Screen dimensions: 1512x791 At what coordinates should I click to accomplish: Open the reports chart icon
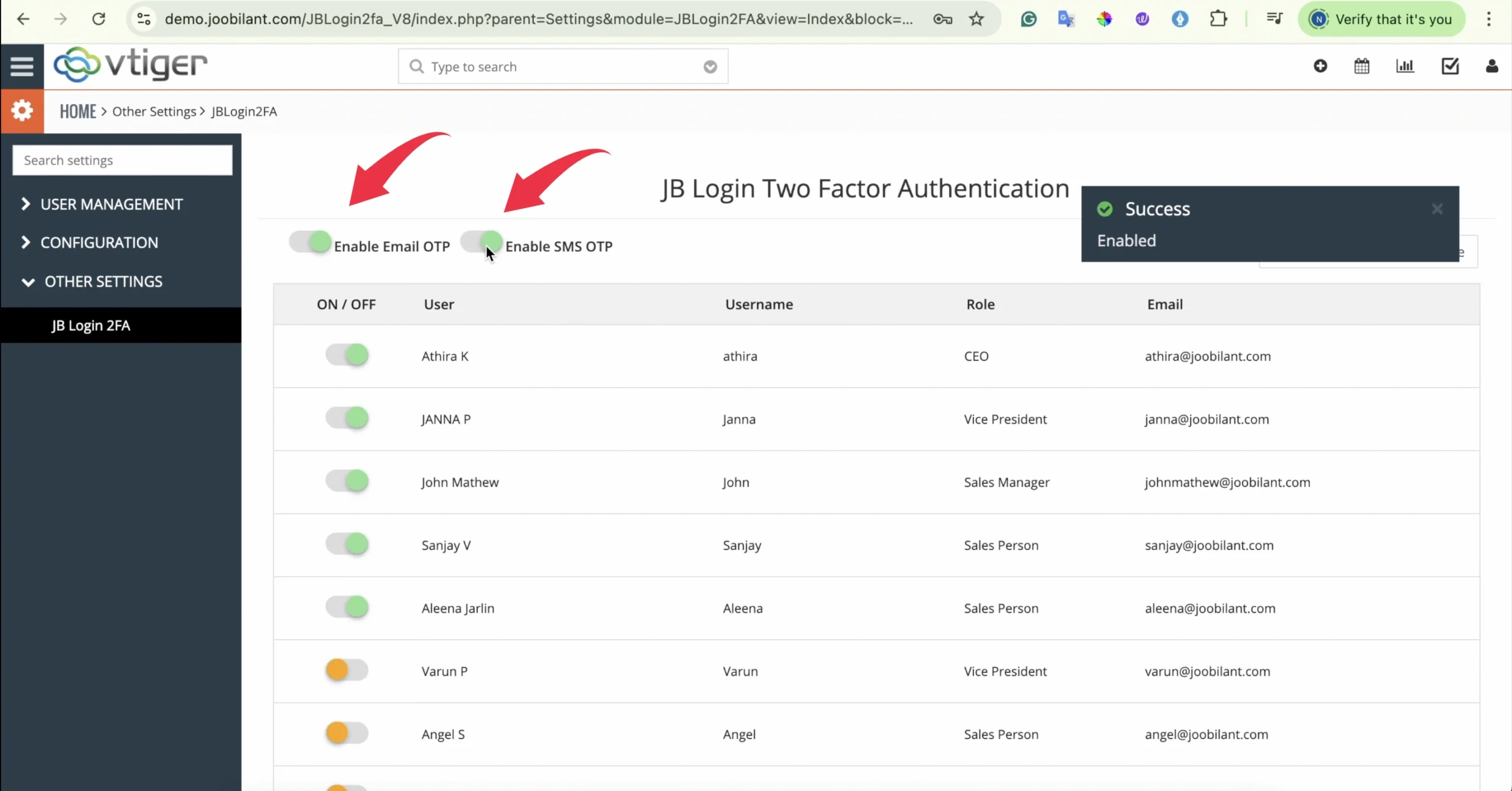coord(1405,66)
